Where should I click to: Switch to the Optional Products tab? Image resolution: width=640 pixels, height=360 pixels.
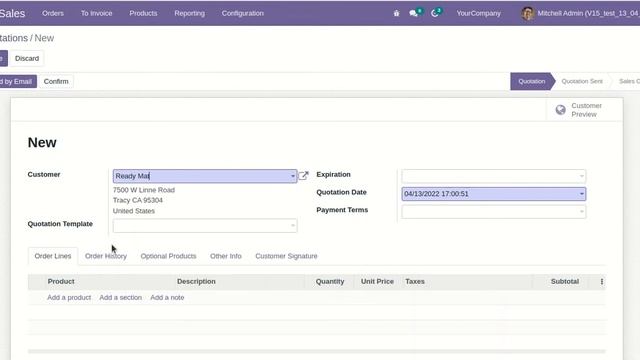point(169,256)
